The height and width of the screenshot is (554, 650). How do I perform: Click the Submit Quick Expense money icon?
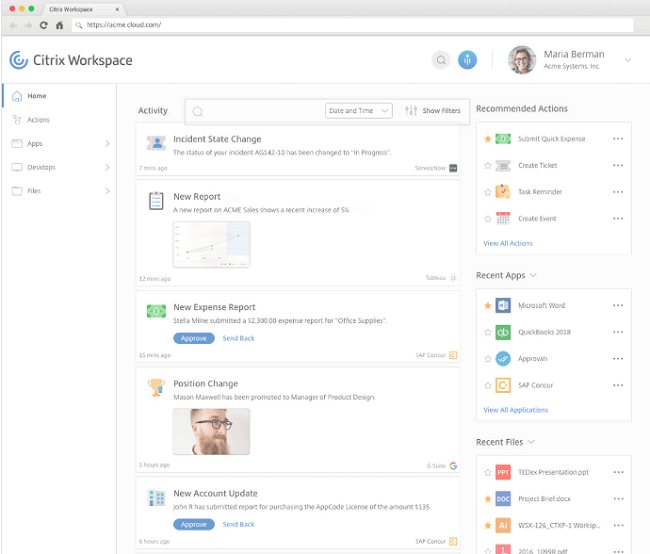503,139
